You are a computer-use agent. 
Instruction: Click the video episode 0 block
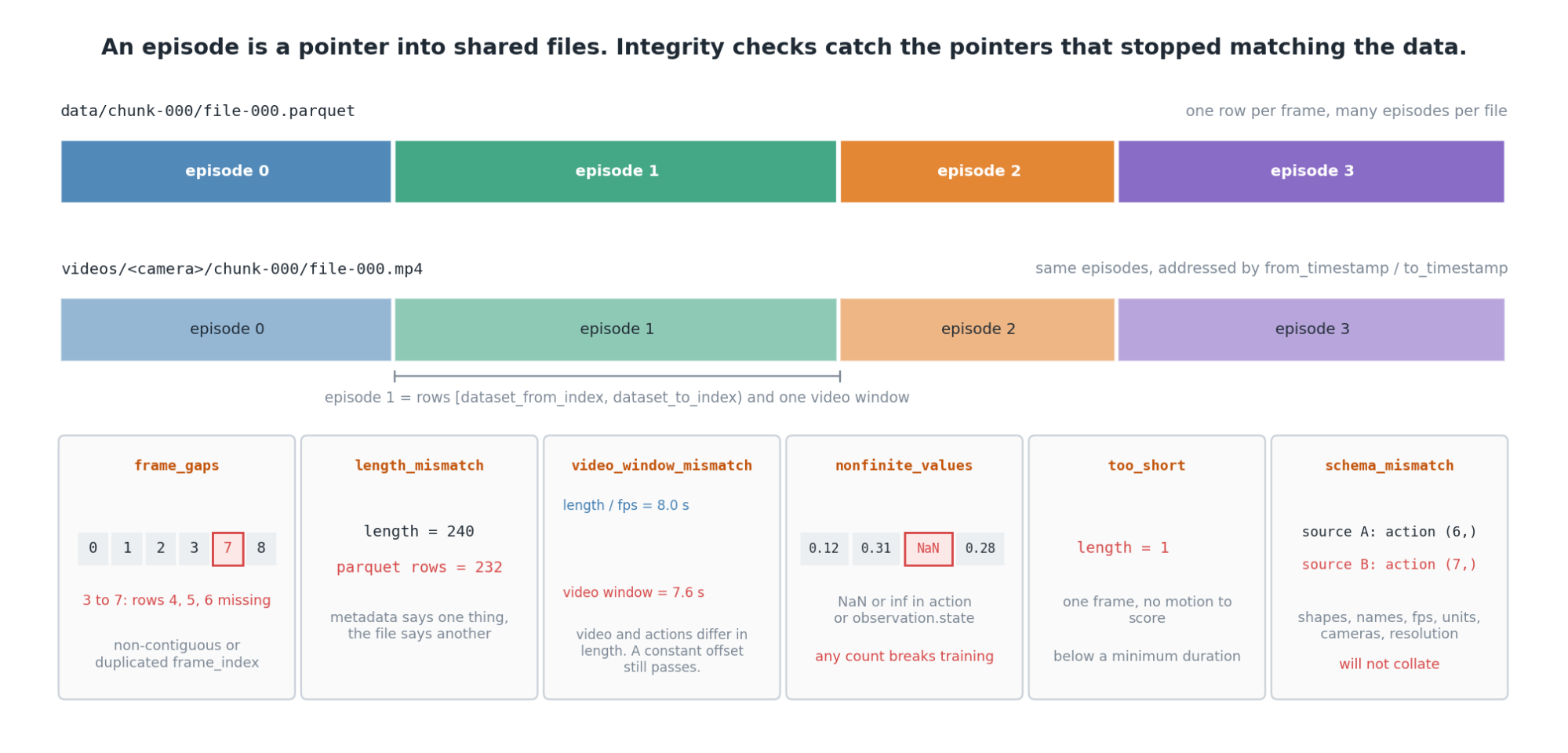point(226,329)
